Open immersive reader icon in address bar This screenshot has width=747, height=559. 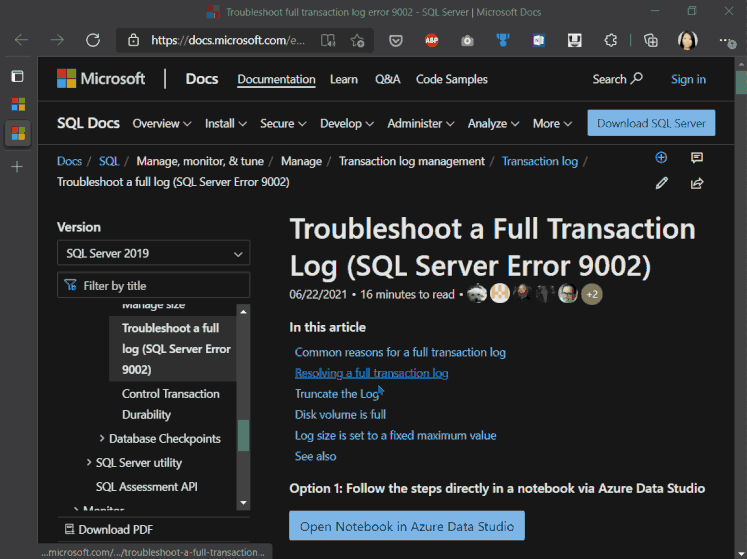tap(328, 41)
